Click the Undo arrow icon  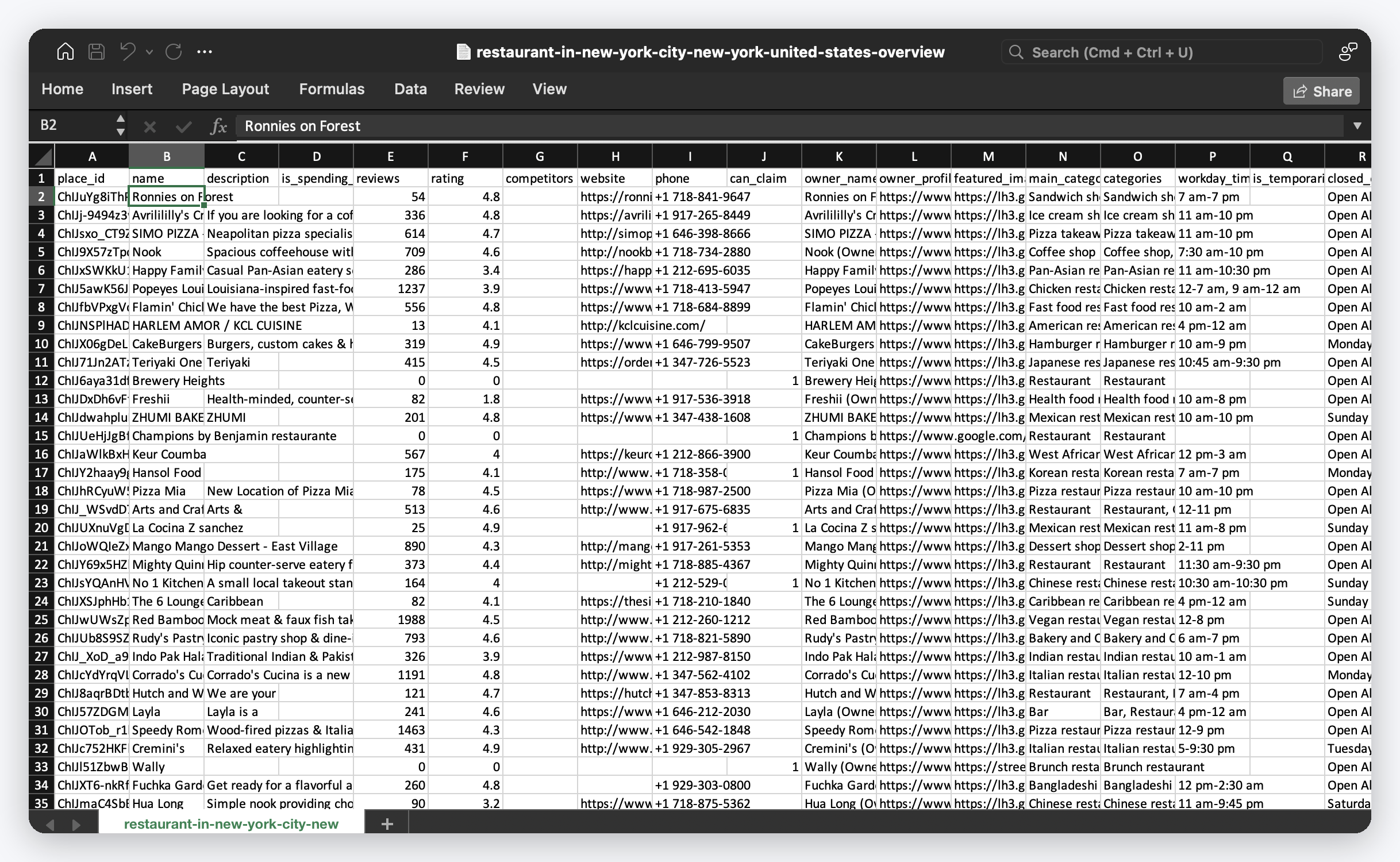[x=128, y=52]
